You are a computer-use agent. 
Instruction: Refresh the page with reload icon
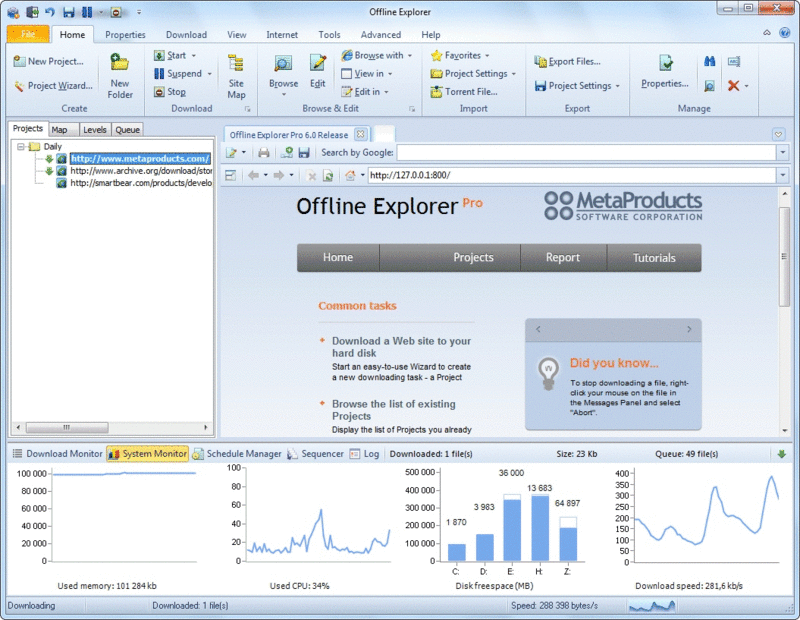click(328, 176)
